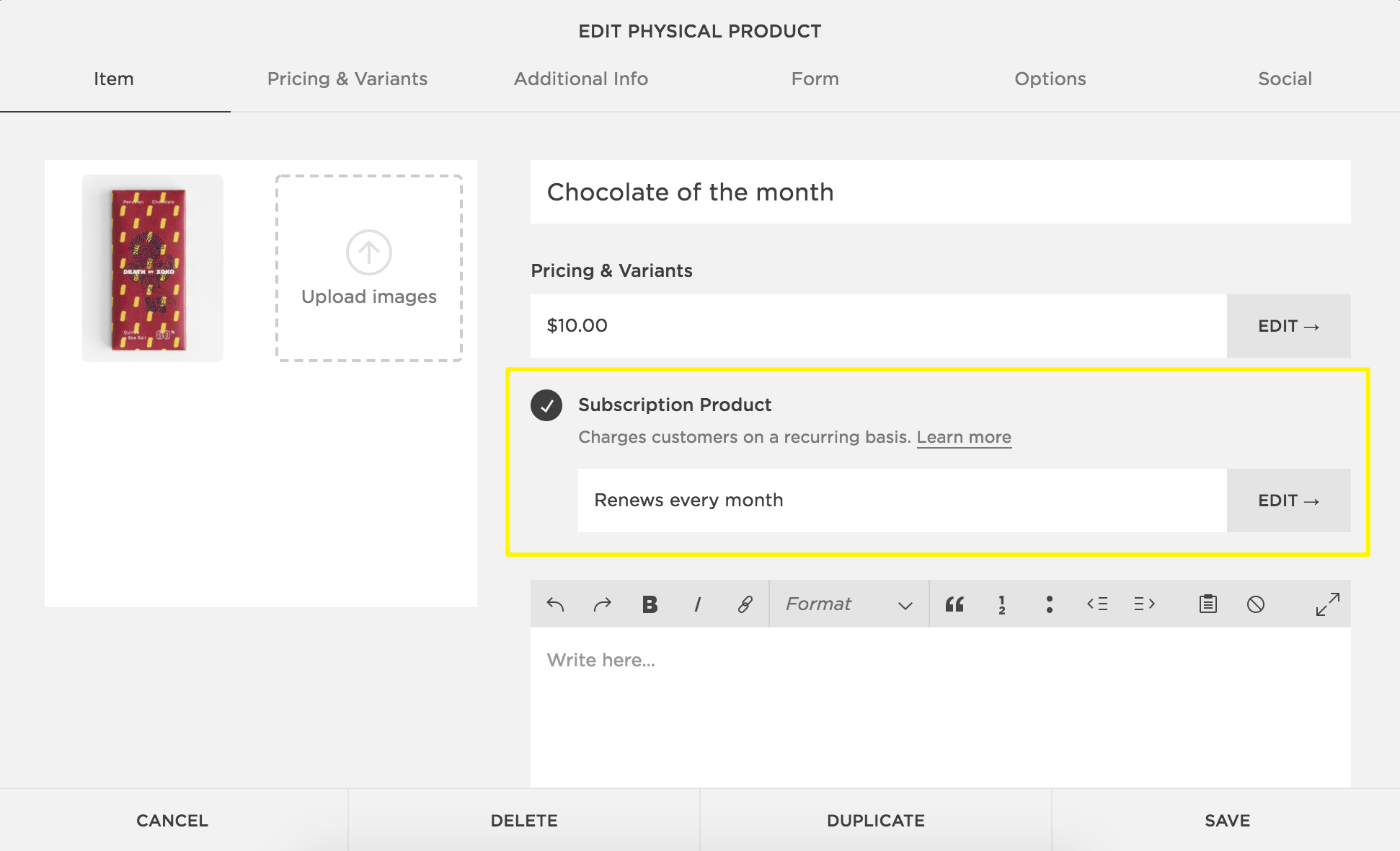Image resolution: width=1400 pixels, height=851 pixels.
Task: Click the DELETE button
Action: point(524,820)
